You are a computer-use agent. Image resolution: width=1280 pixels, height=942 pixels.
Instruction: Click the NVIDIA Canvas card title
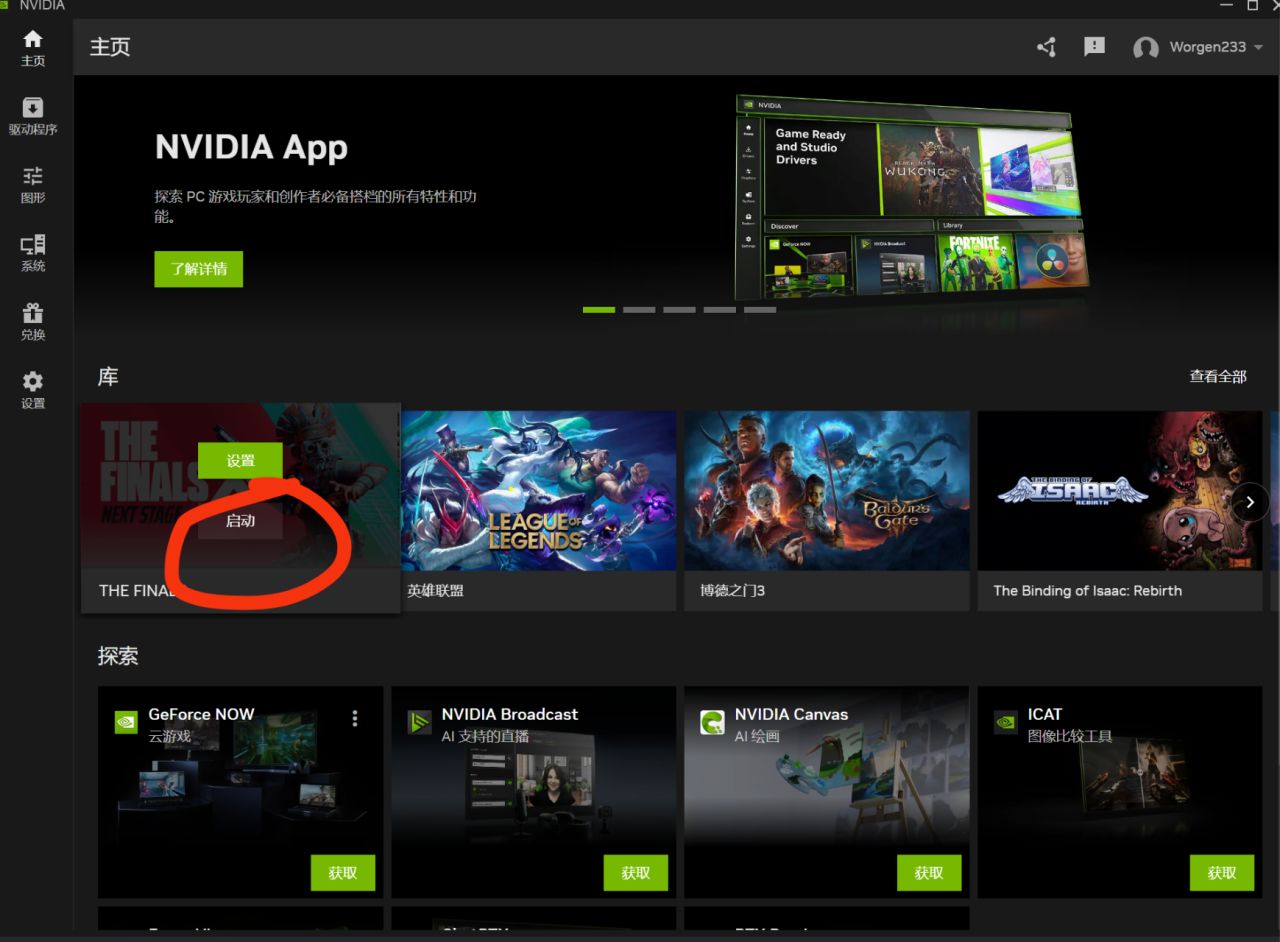(x=791, y=714)
